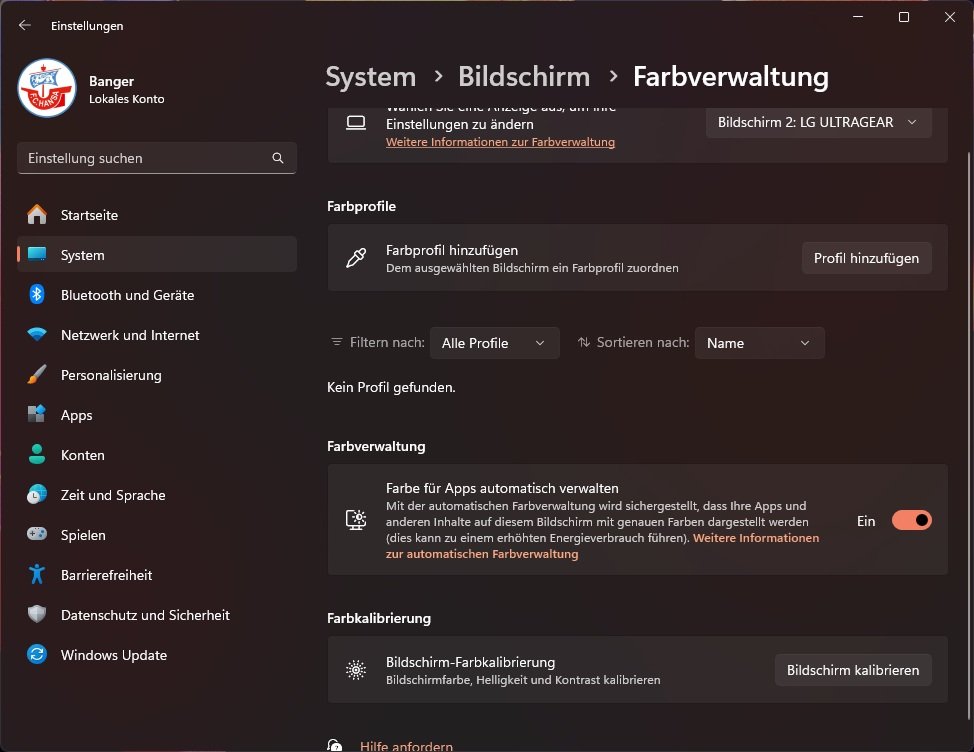Click the back arrow at top left
Image resolution: width=974 pixels, height=752 pixels.
24,25
